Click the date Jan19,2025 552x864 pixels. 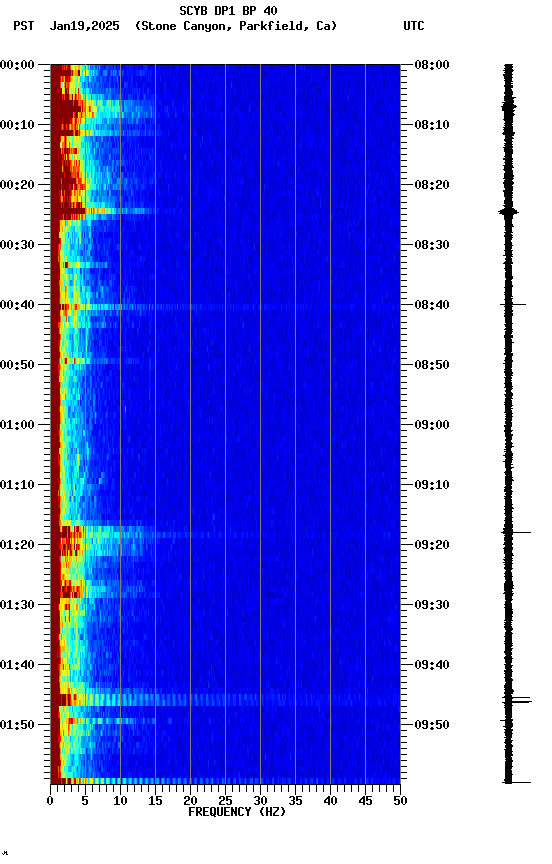coord(84,26)
